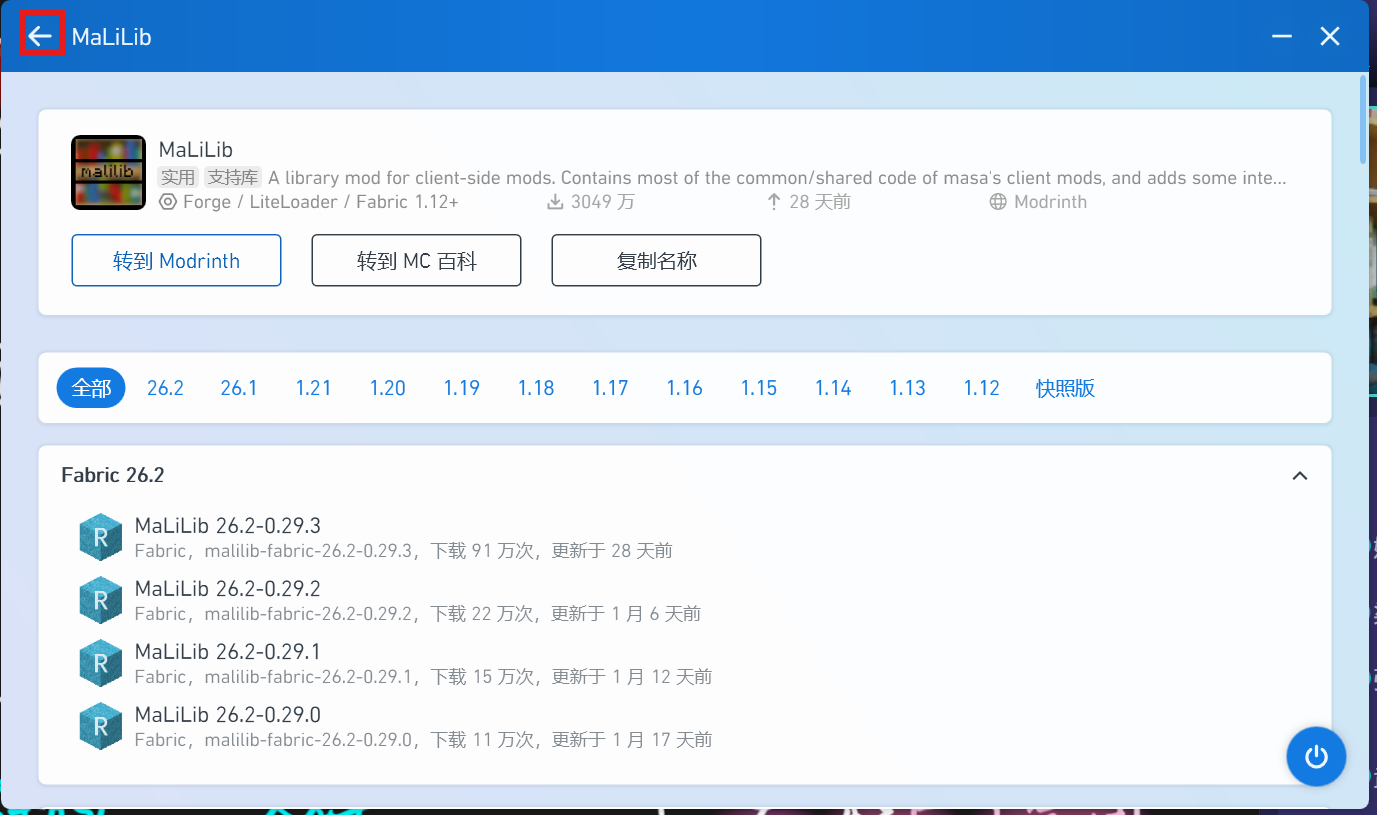Click the MaLiLib mod logo thumbnail
Screen dimensions: 1377x815
(x=109, y=173)
